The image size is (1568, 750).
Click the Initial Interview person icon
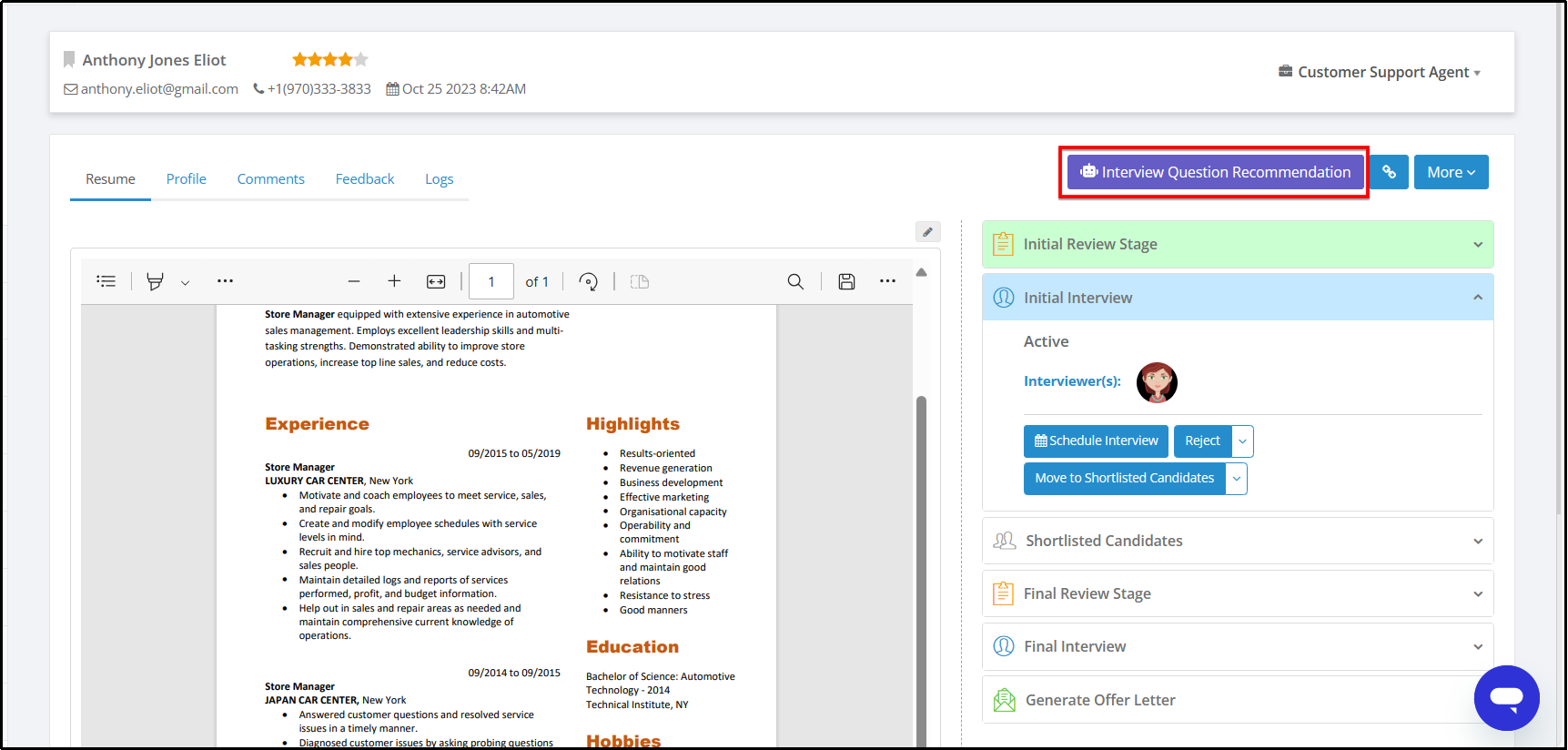1004,298
